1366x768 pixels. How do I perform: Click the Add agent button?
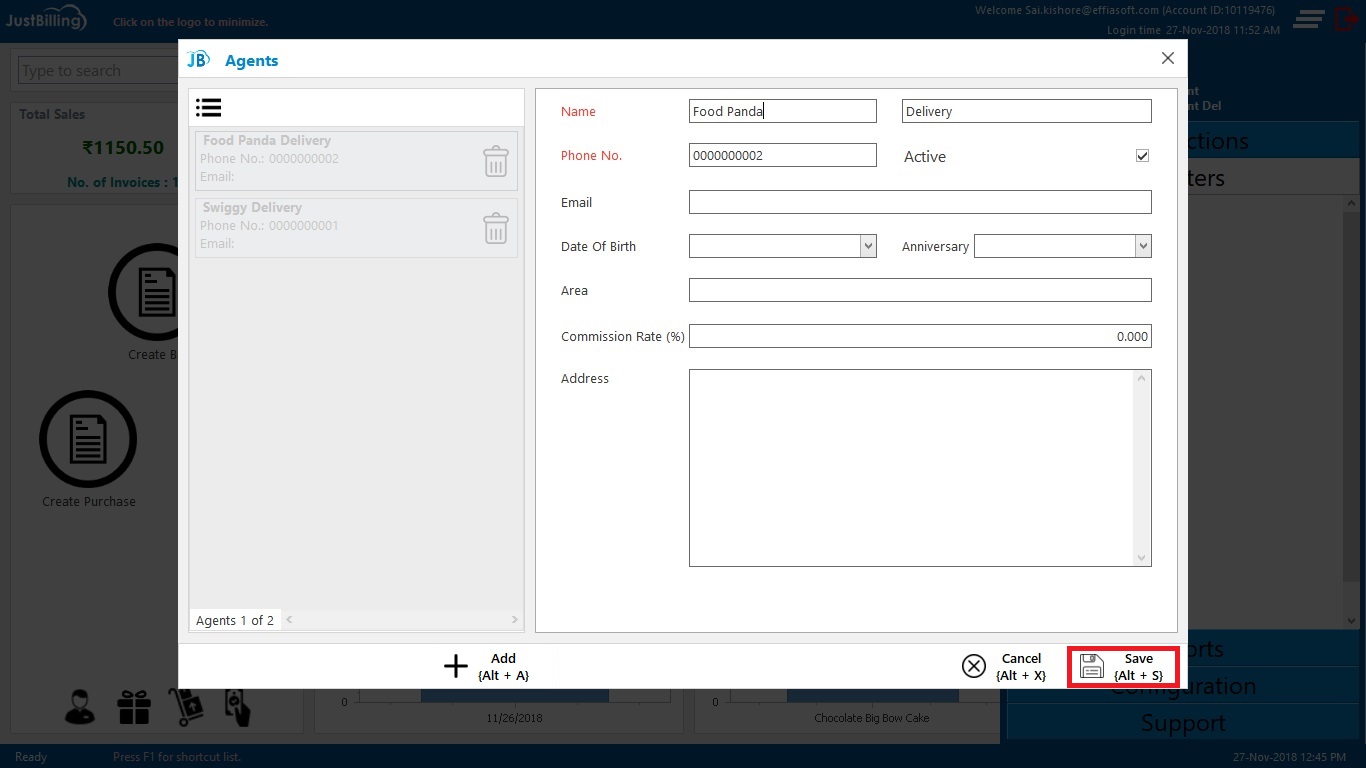point(487,667)
